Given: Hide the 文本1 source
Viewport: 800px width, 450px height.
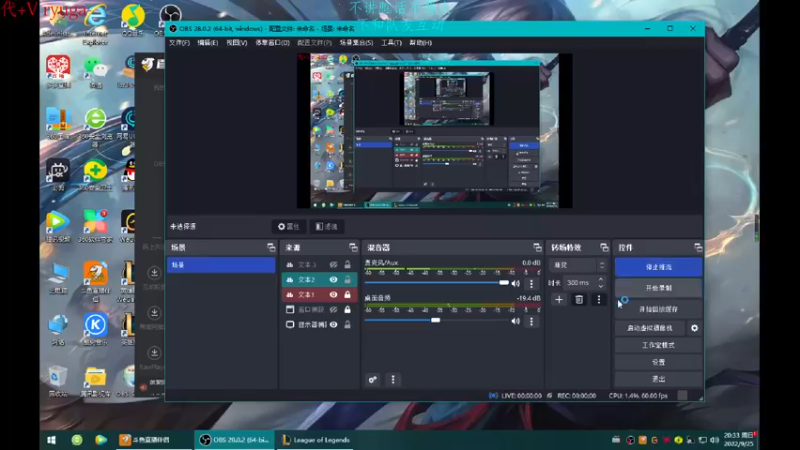Looking at the screenshot, I should pos(333,294).
